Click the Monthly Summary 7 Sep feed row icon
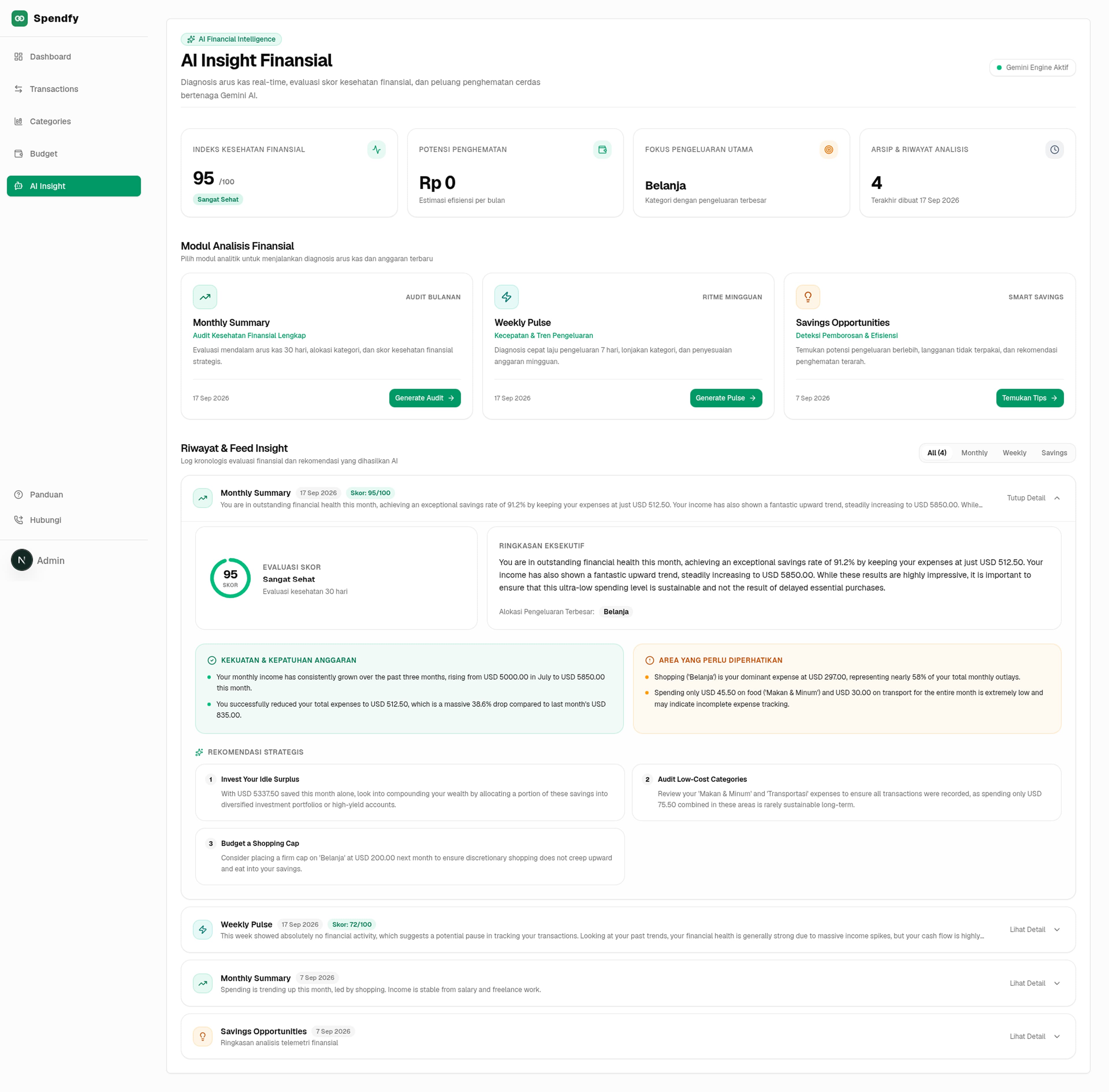 [202, 984]
